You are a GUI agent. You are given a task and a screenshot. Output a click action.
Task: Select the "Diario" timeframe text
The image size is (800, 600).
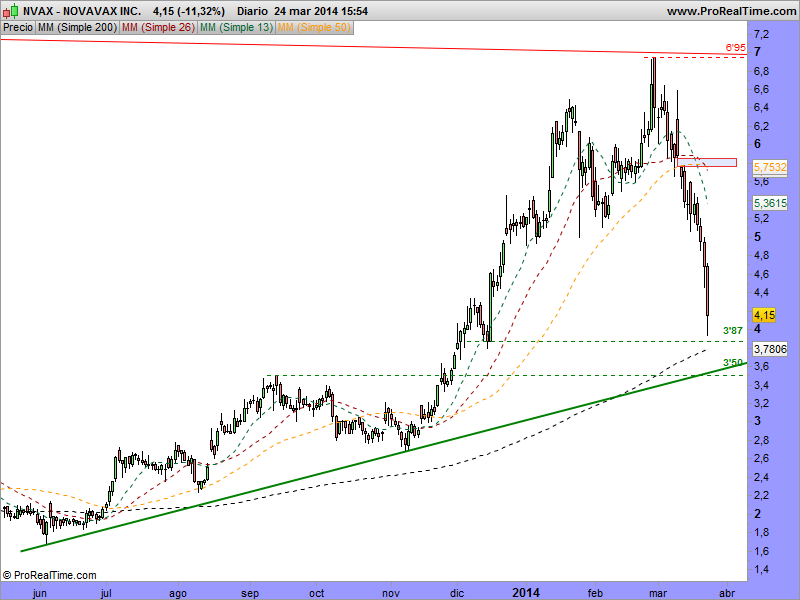point(253,11)
